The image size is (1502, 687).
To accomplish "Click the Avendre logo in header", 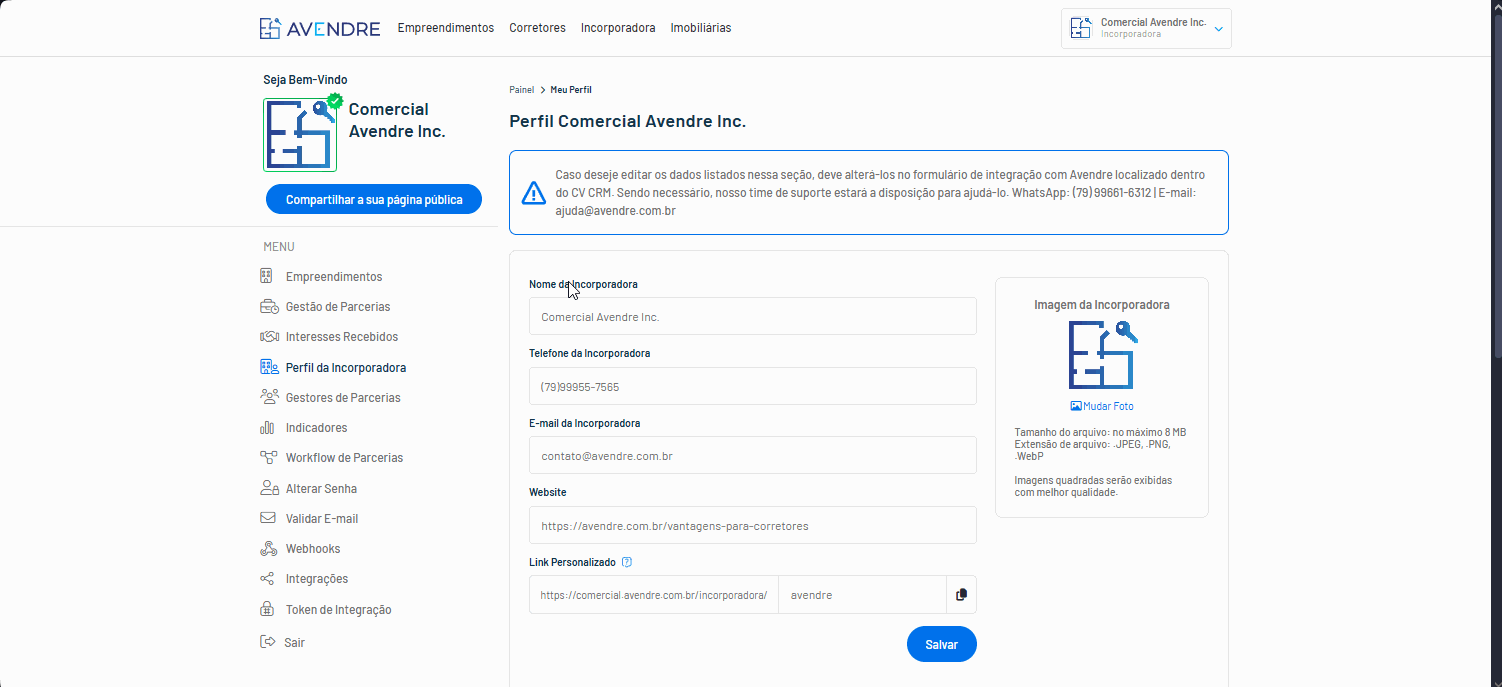I will pos(319,28).
